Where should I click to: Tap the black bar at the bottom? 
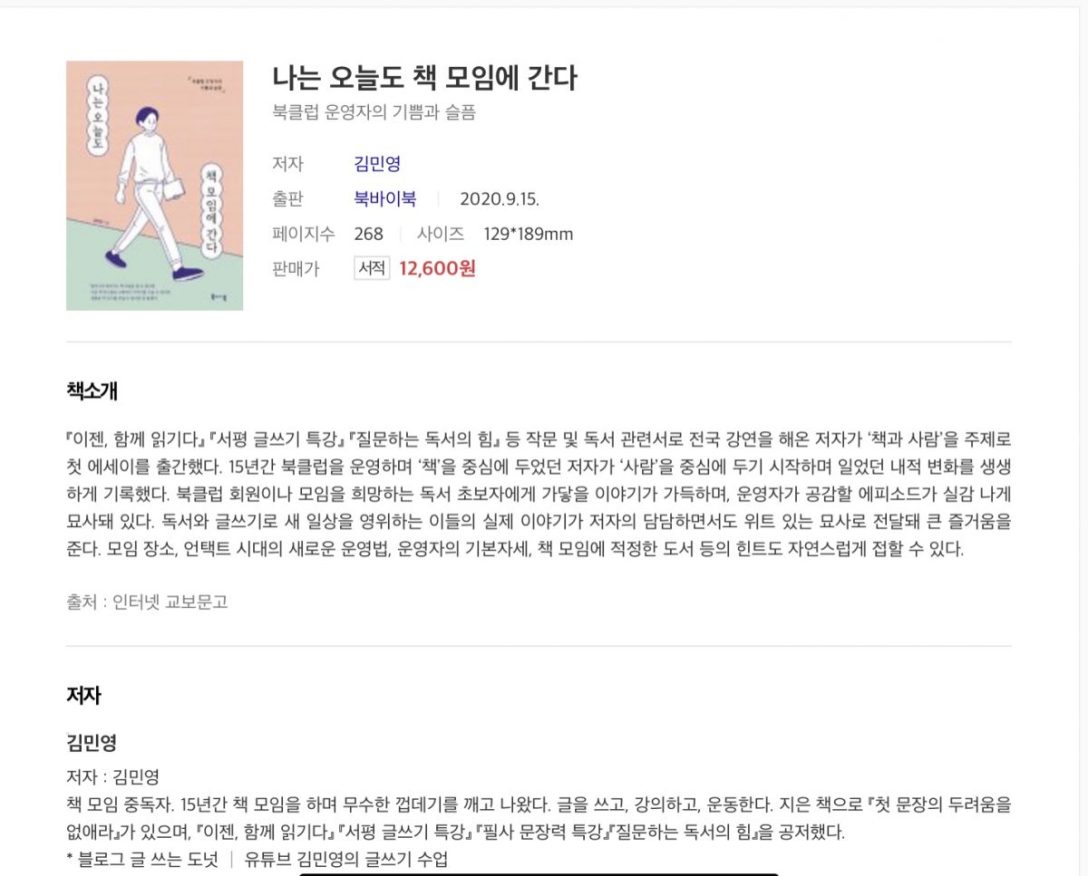(x=539, y=874)
